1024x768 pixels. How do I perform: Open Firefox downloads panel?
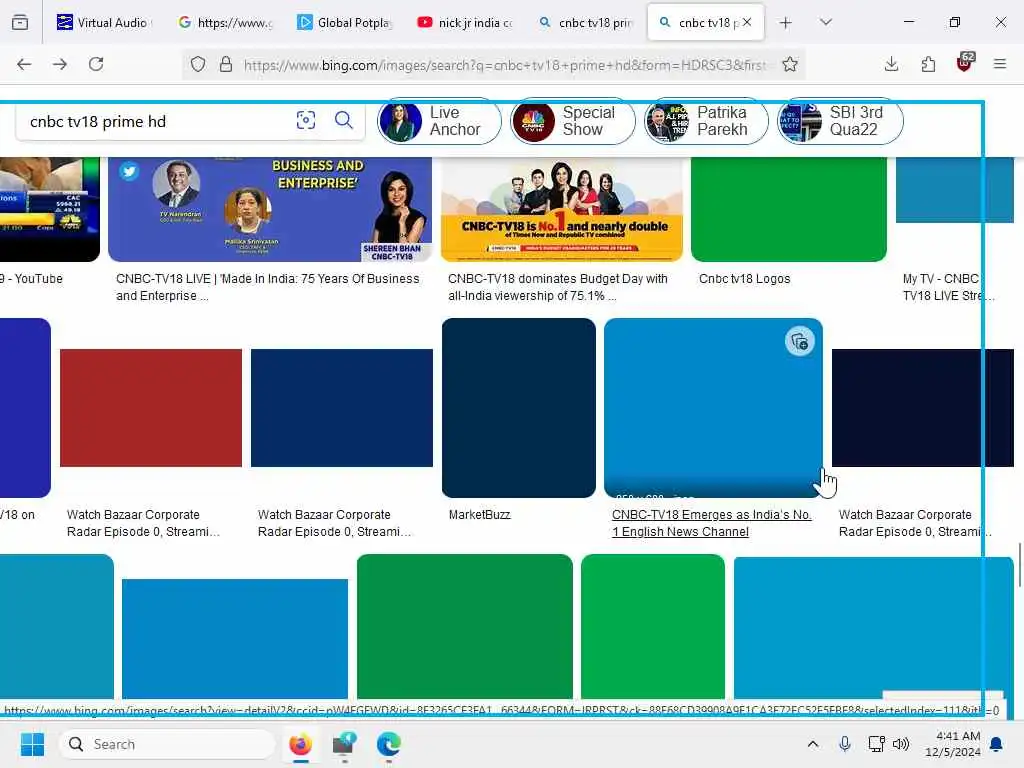[x=891, y=64]
